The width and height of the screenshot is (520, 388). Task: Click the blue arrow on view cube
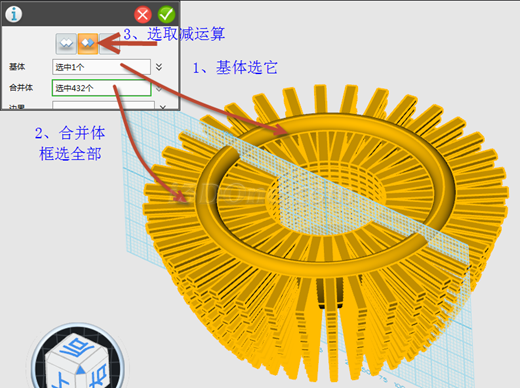click(81, 369)
